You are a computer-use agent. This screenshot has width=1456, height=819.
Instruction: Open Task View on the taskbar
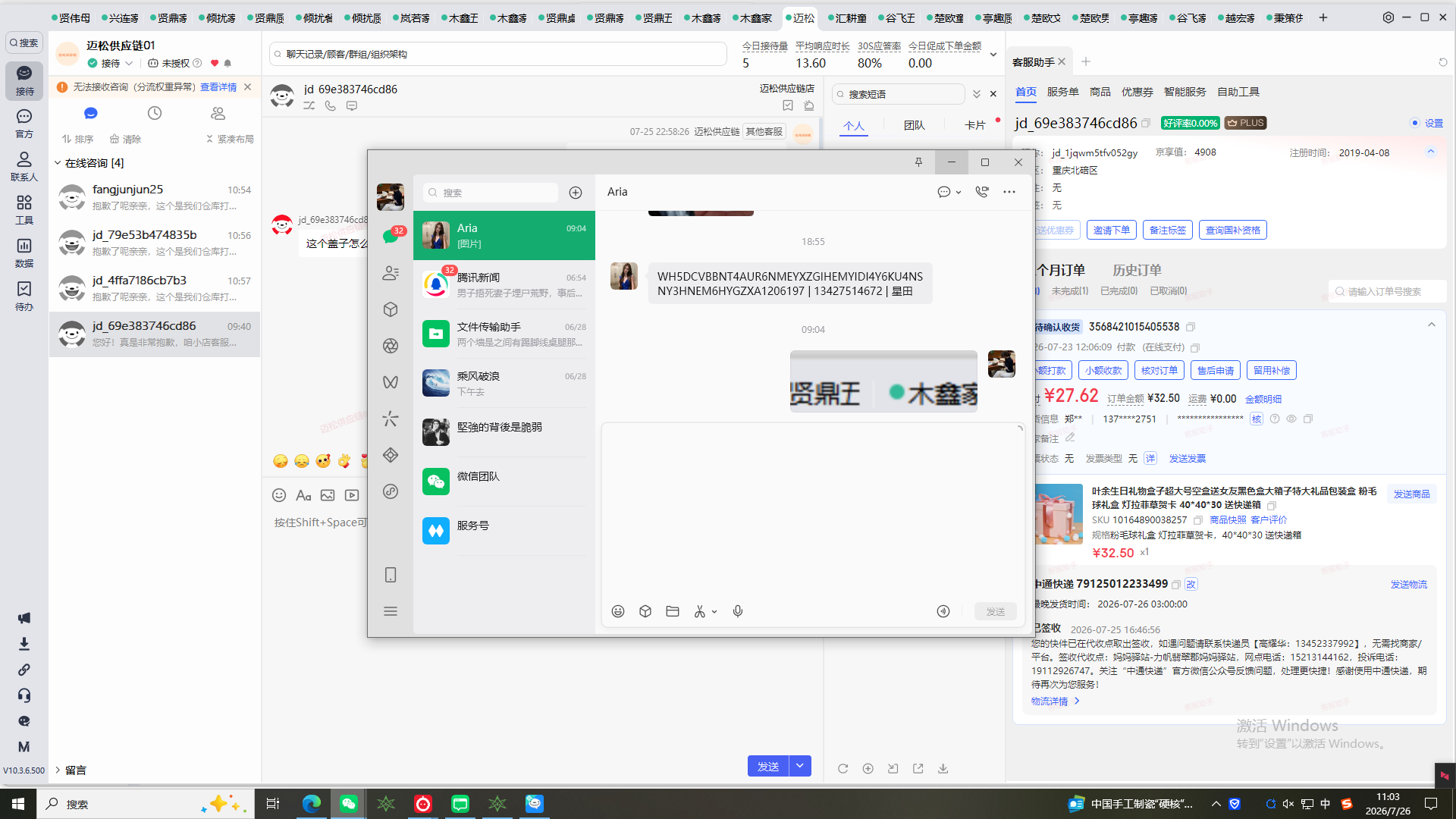click(273, 804)
